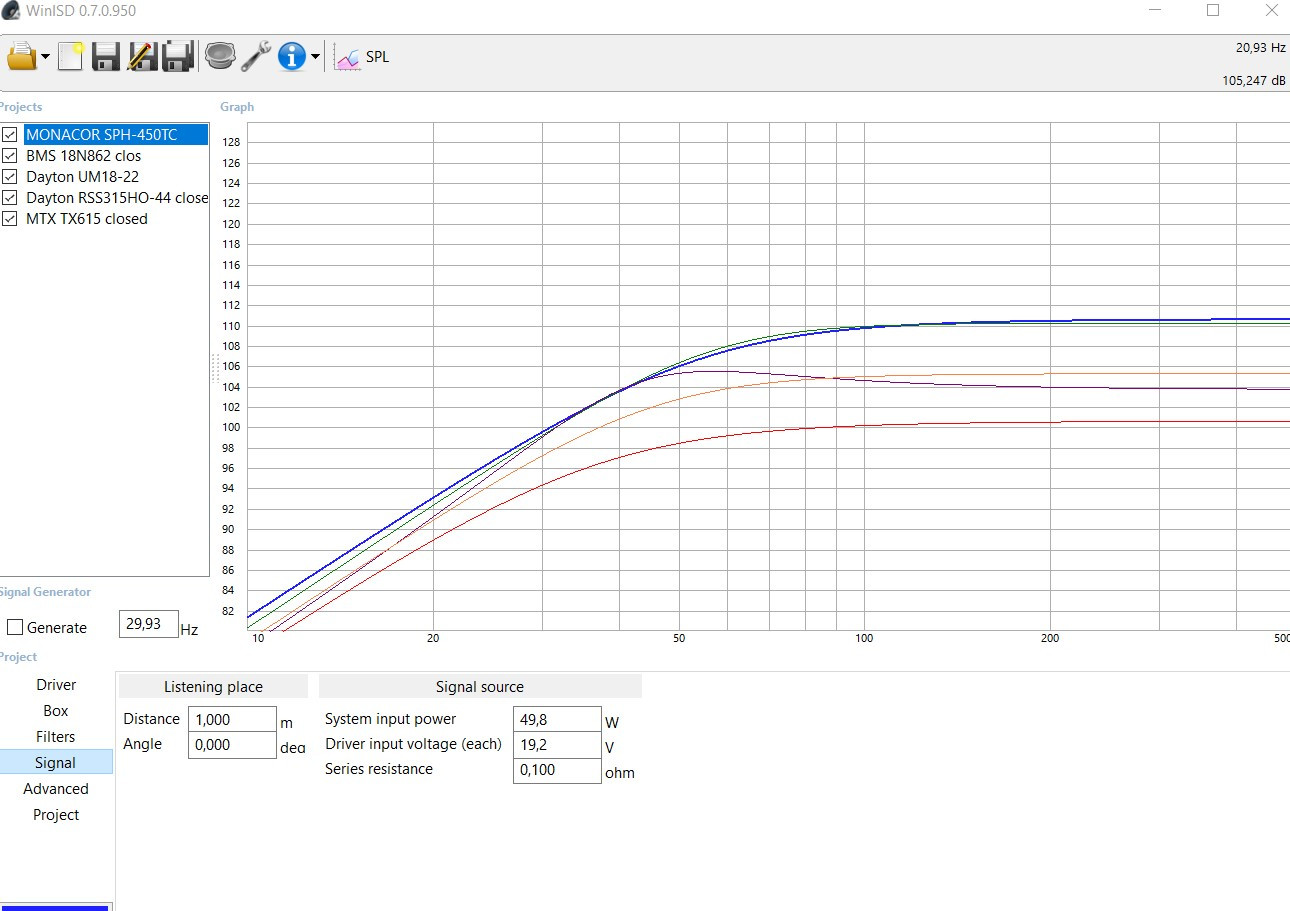Click the System input power field

tap(556, 719)
